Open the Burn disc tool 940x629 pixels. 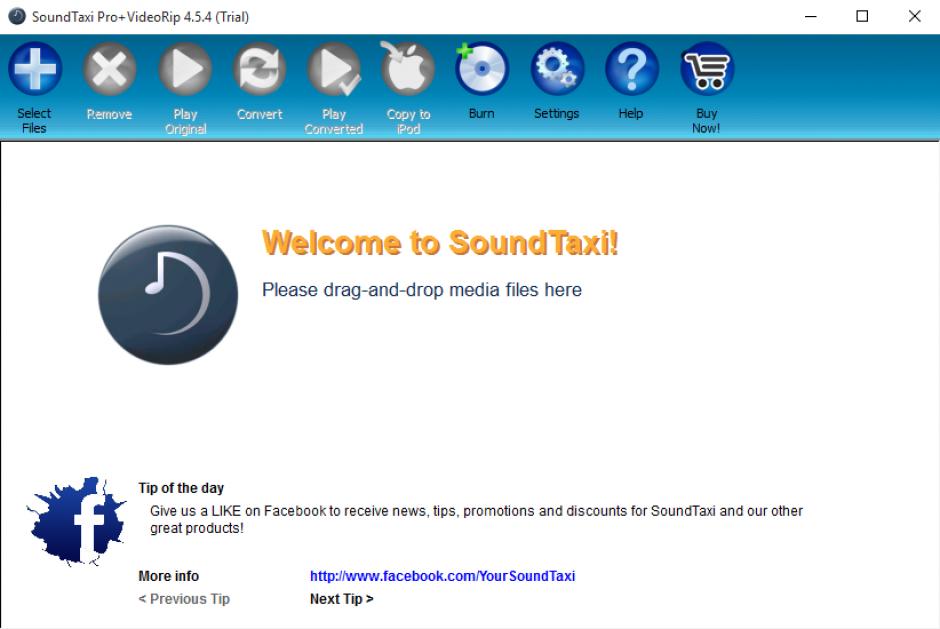[x=481, y=69]
